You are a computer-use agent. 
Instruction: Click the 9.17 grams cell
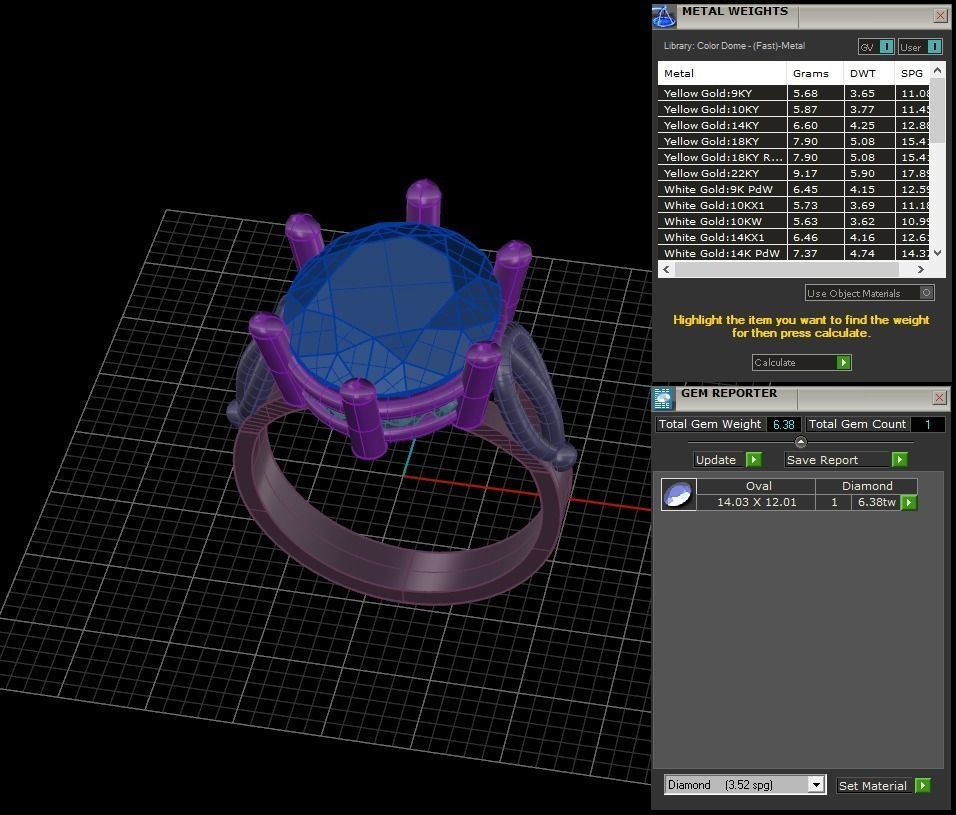815,173
